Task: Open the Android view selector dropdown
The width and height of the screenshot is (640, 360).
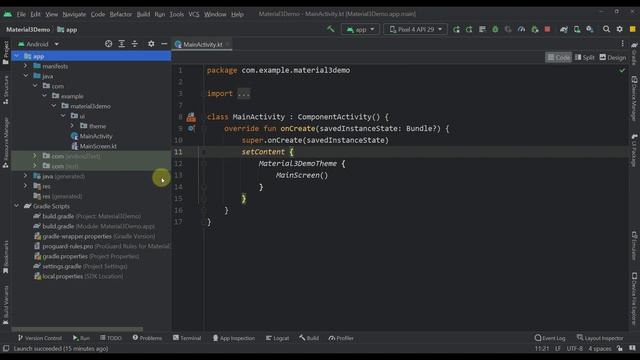Action: [38, 44]
